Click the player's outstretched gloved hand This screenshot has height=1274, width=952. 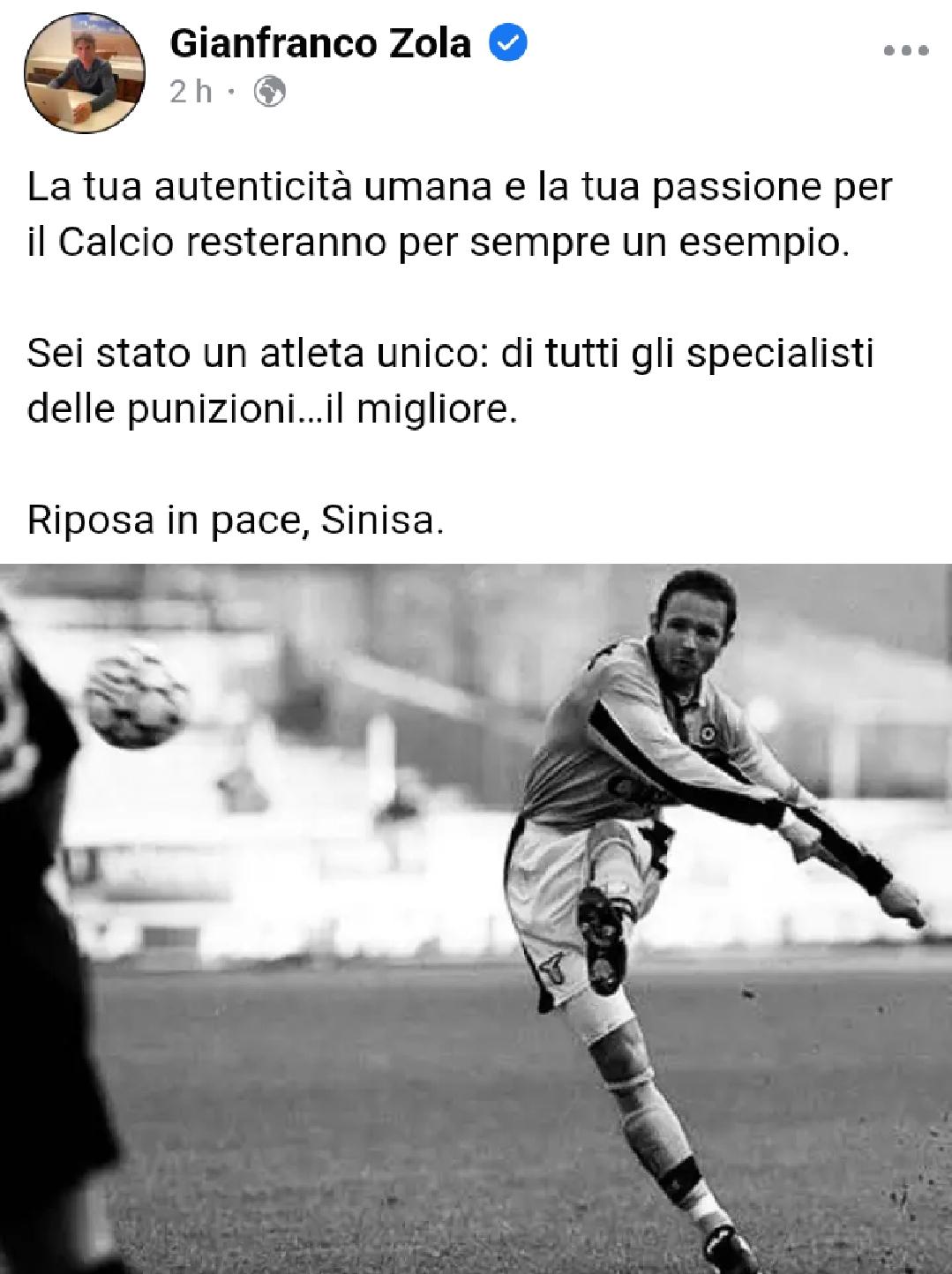[902, 901]
